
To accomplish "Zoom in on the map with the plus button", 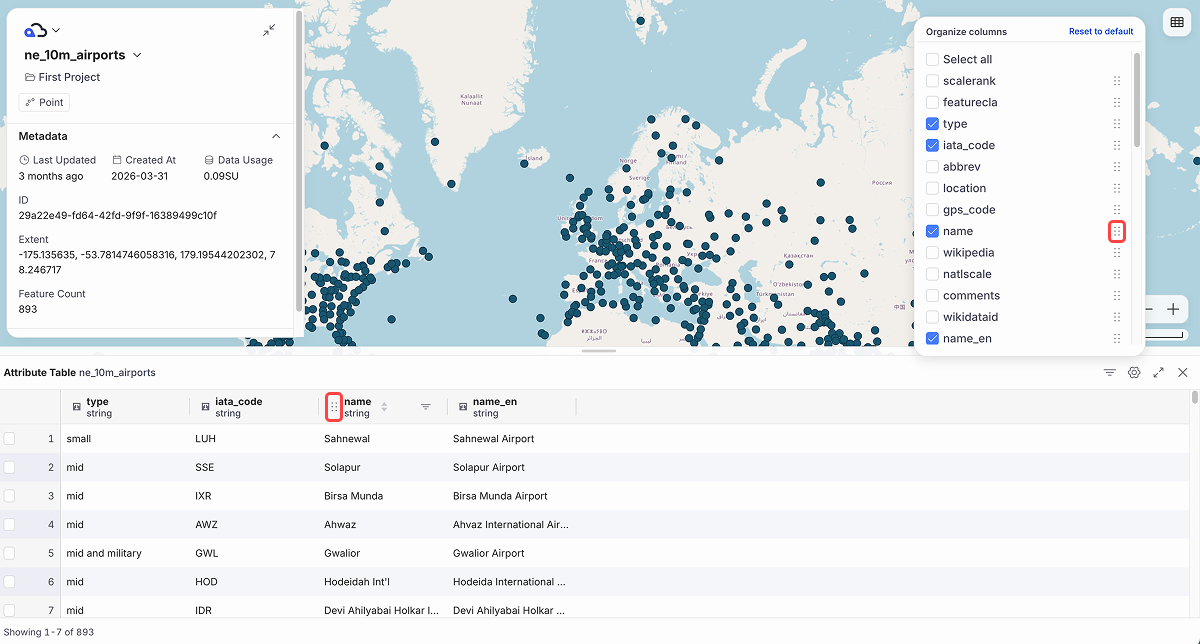I will 1173,310.
